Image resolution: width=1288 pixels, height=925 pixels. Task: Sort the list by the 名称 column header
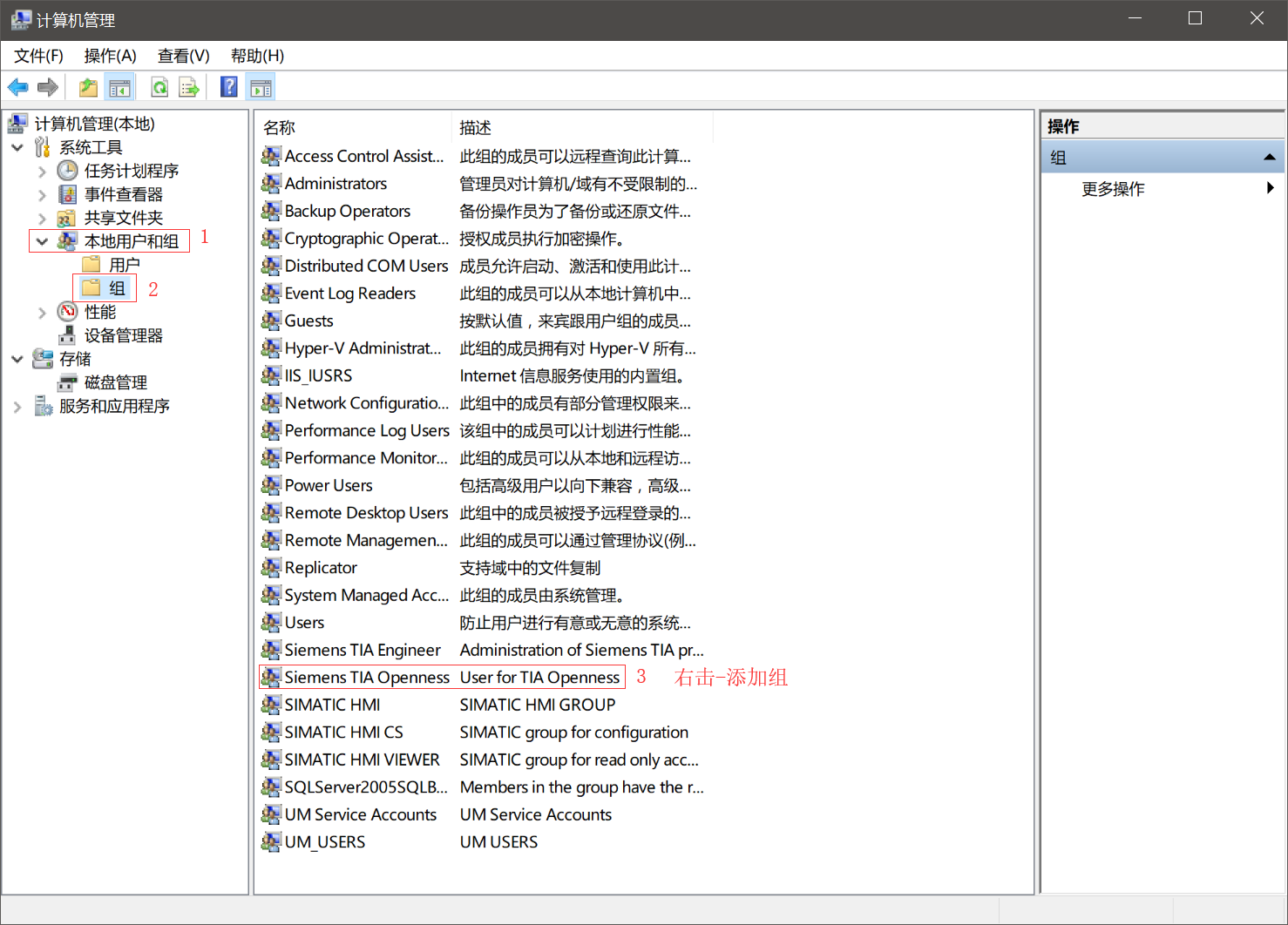coord(280,128)
